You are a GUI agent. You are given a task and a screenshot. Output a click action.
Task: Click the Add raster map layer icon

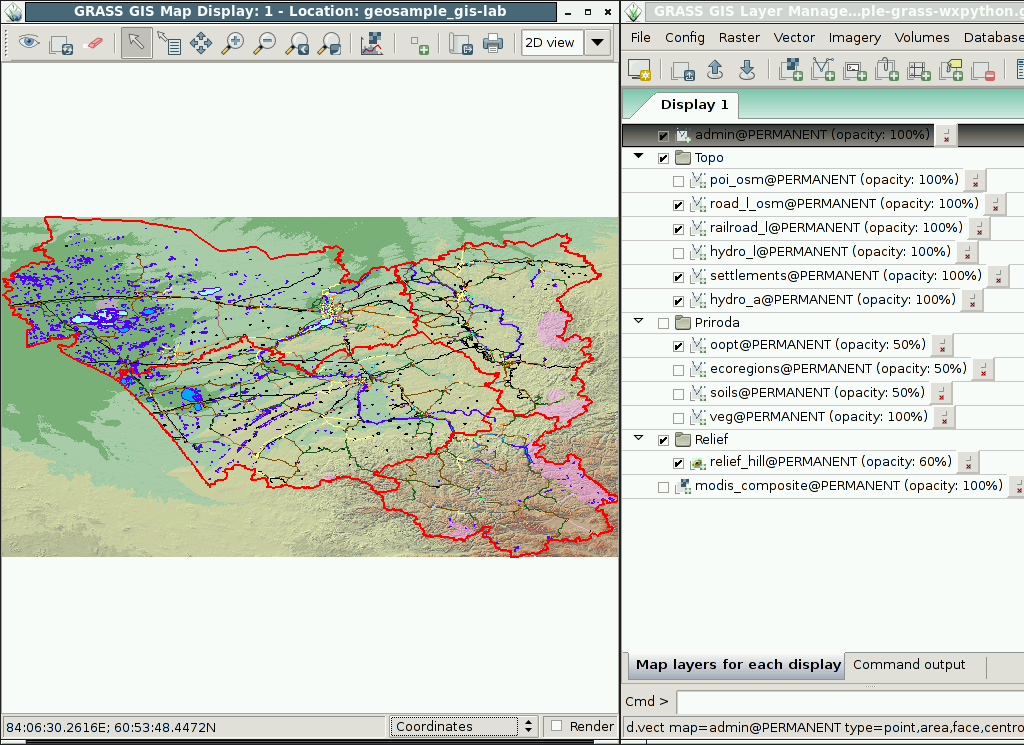(791, 69)
